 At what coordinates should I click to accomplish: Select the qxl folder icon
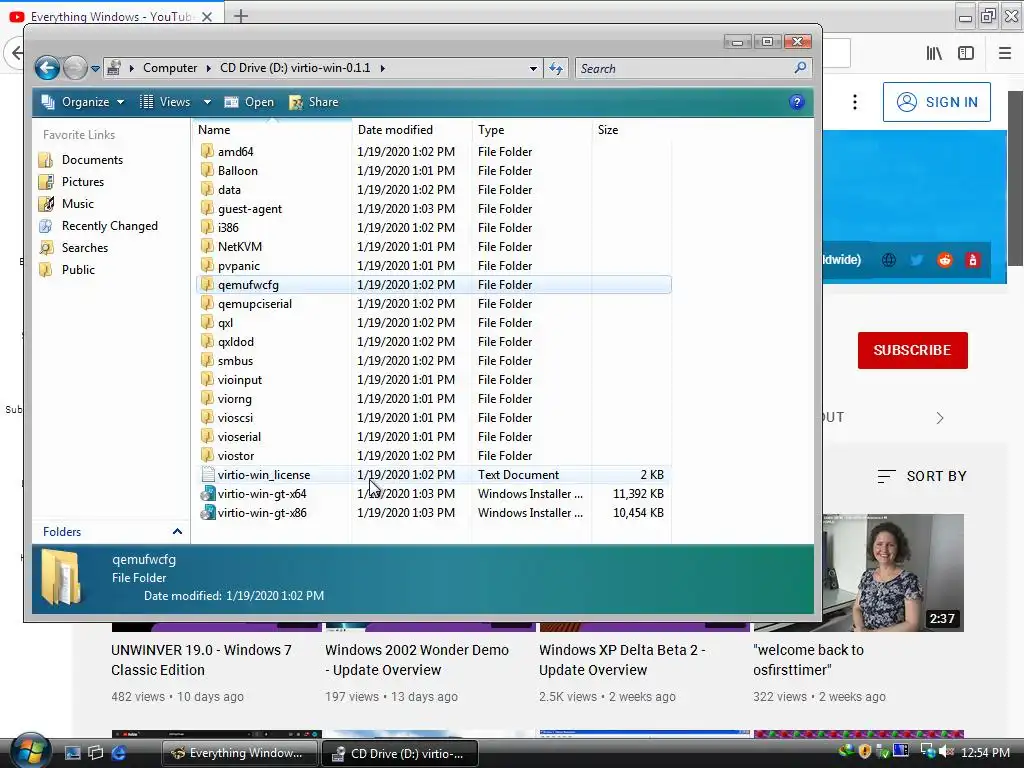point(207,323)
